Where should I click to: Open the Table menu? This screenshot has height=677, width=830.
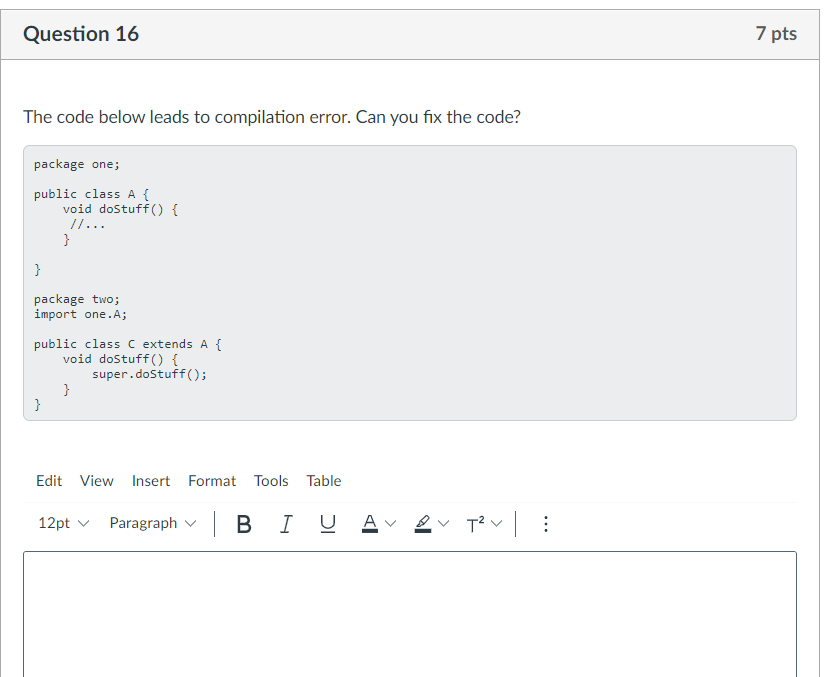323,481
